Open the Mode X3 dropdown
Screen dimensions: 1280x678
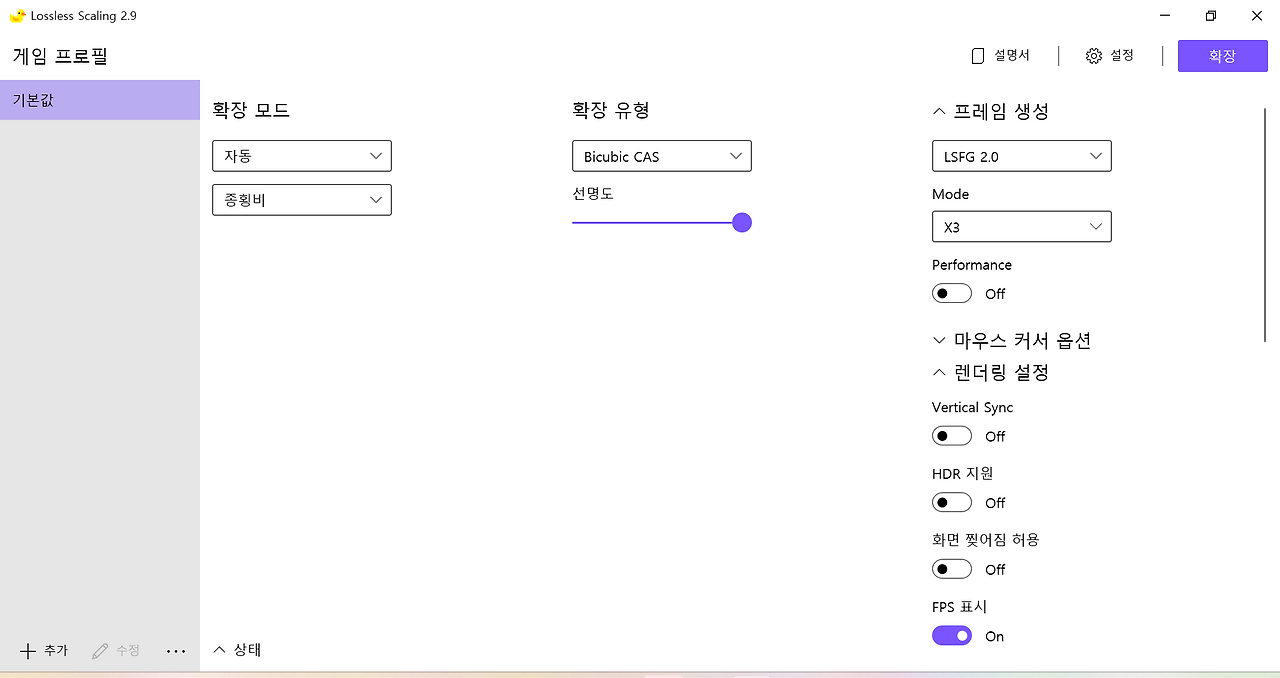pyautogui.click(x=1021, y=226)
